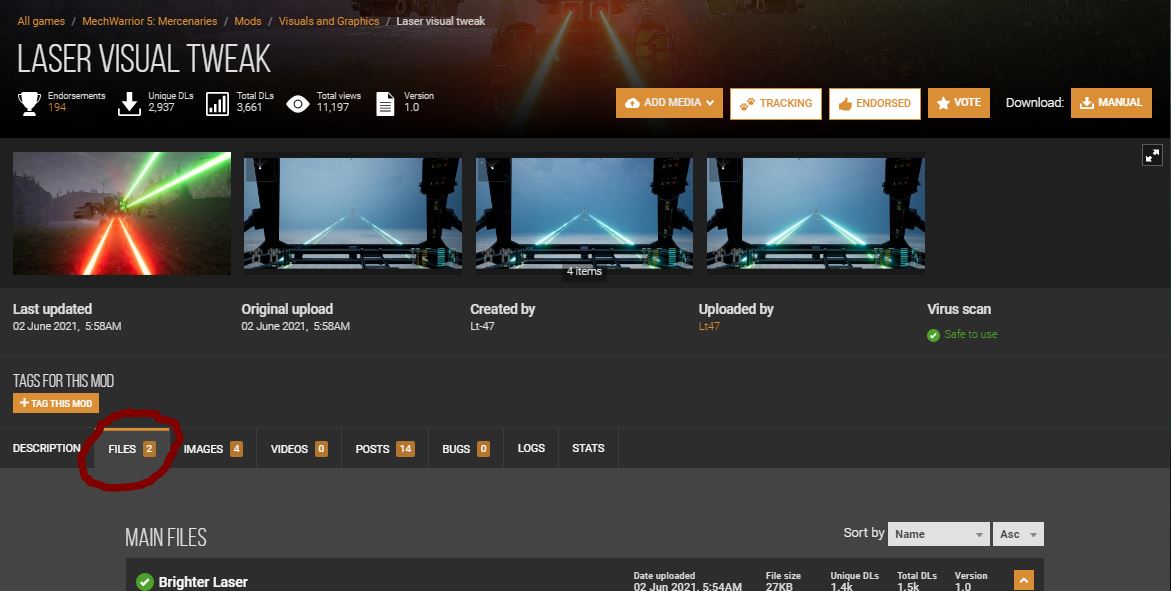The image size is (1171, 591).
Task: Collapse the Brighter Laser file entry
Action: click(1024, 581)
